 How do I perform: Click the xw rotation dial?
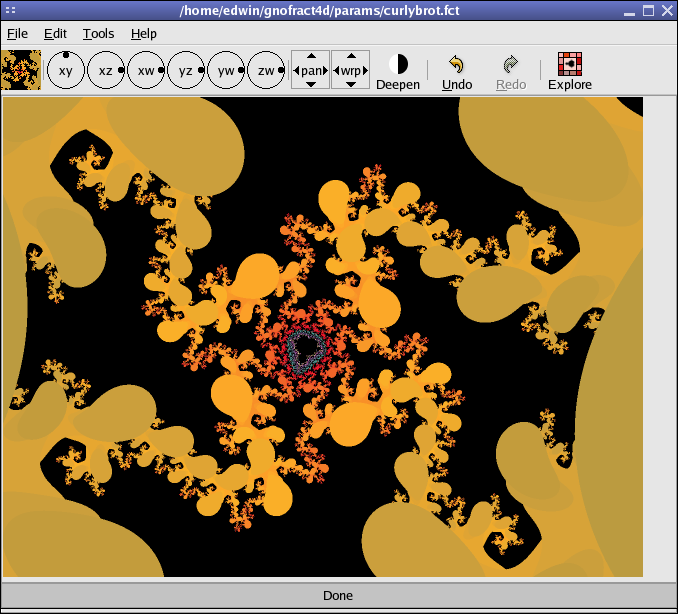coord(146,71)
